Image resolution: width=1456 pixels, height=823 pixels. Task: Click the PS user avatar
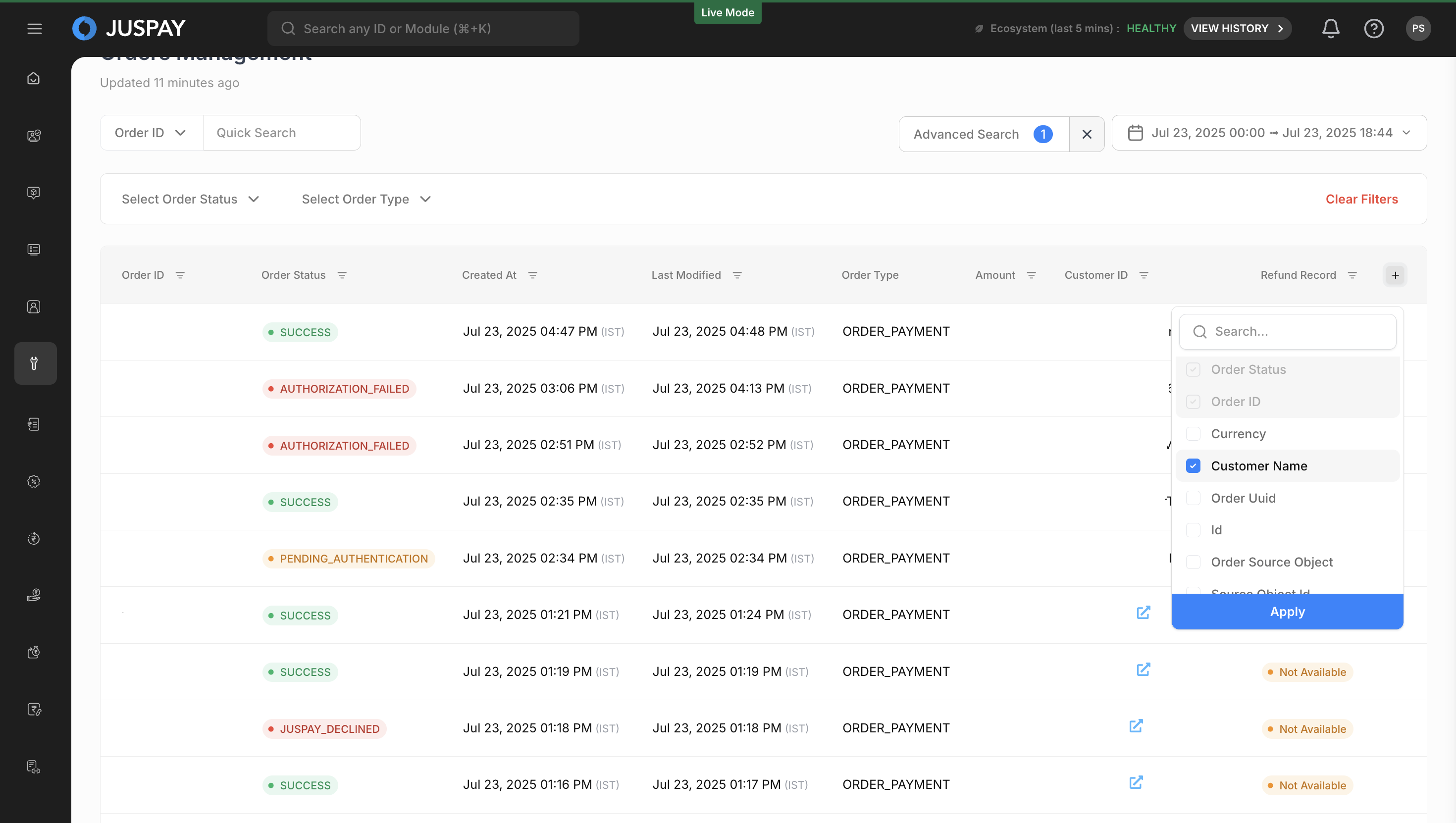[1417, 28]
